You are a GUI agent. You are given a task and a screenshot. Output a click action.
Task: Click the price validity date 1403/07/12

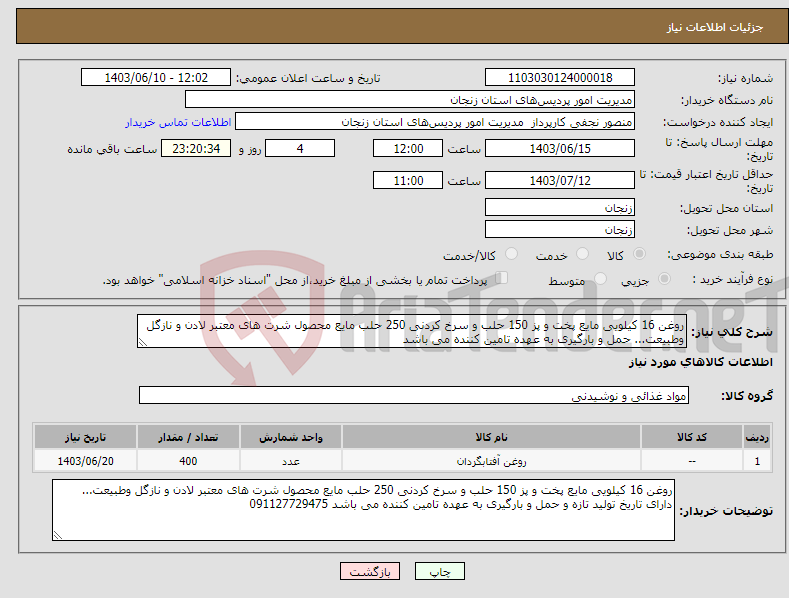click(x=560, y=180)
